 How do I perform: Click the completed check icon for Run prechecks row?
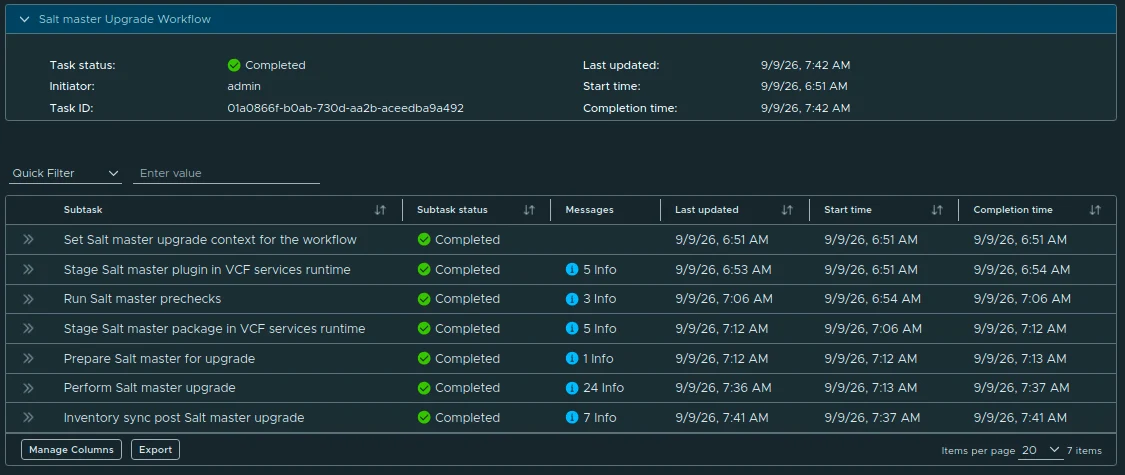424,298
